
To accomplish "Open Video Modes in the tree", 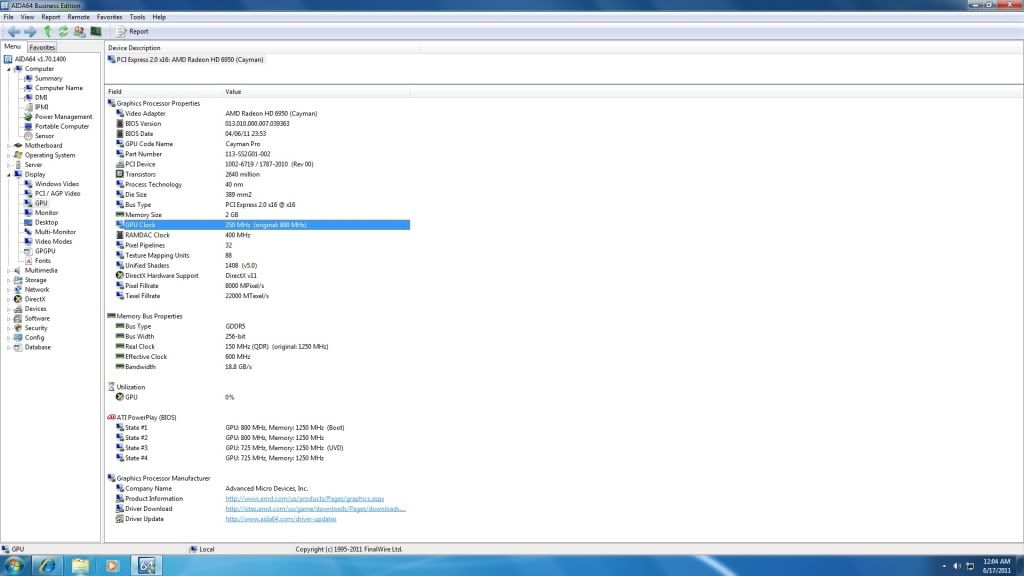I will pyautogui.click(x=54, y=242).
